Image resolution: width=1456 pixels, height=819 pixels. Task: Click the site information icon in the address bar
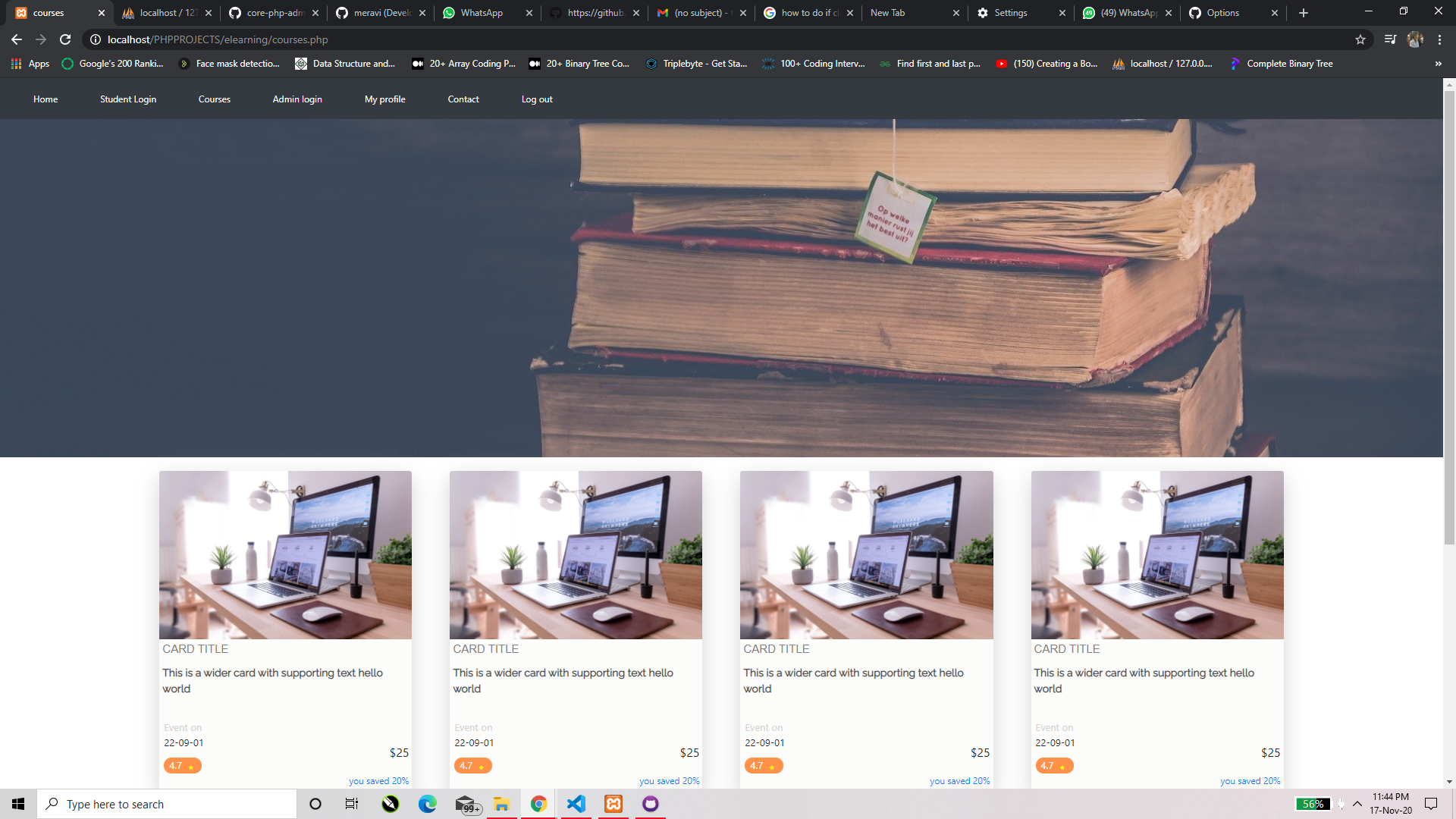point(96,39)
